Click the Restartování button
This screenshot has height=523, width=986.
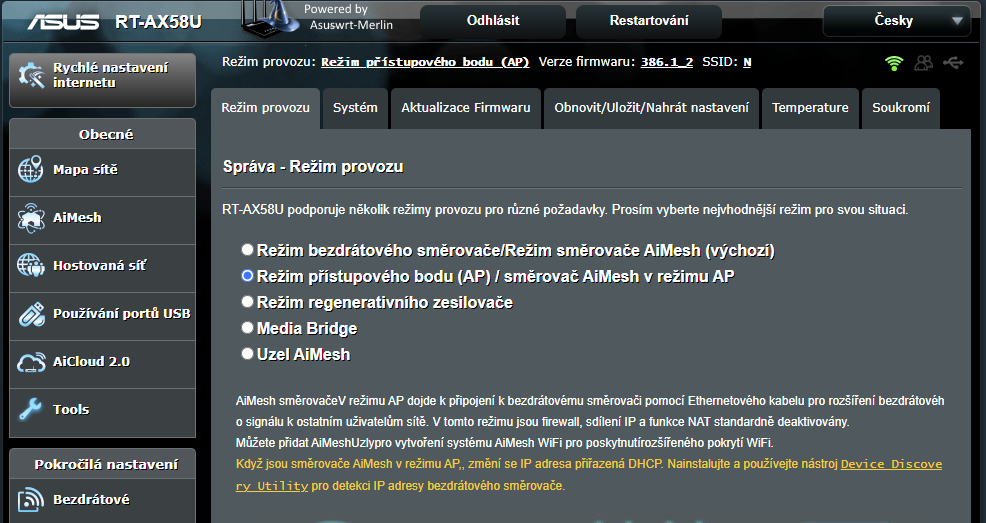coord(649,21)
